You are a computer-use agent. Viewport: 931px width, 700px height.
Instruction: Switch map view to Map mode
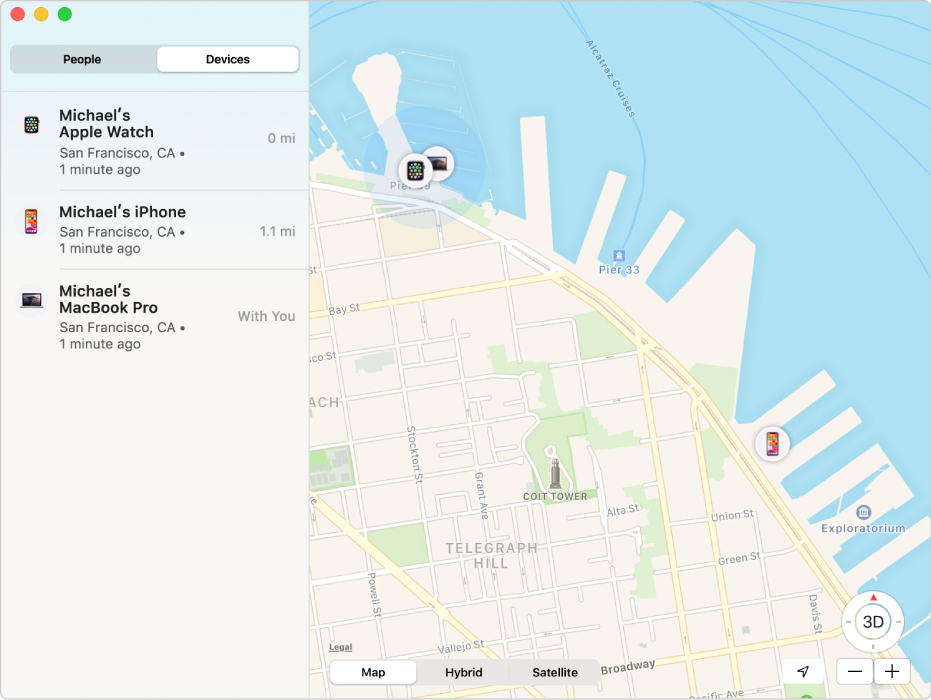point(373,672)
